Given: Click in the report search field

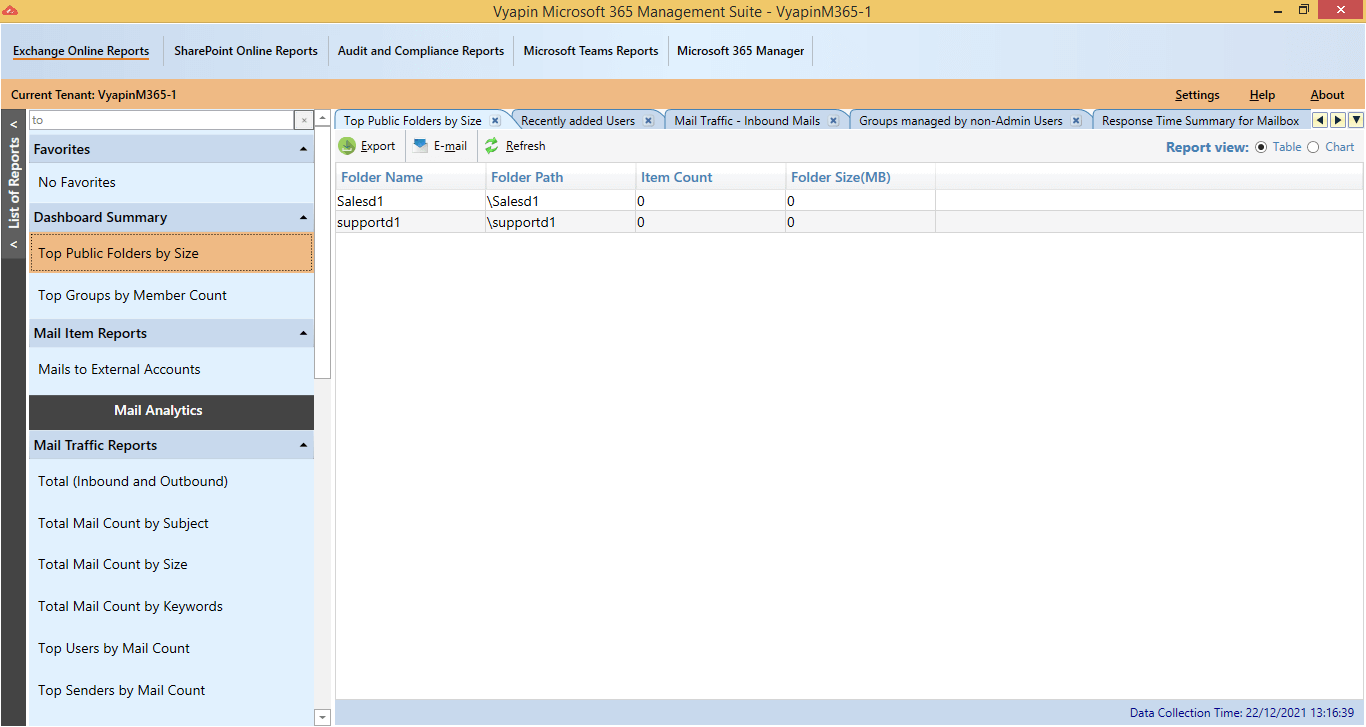Looking at the screenshot, I should coord(162,120).
